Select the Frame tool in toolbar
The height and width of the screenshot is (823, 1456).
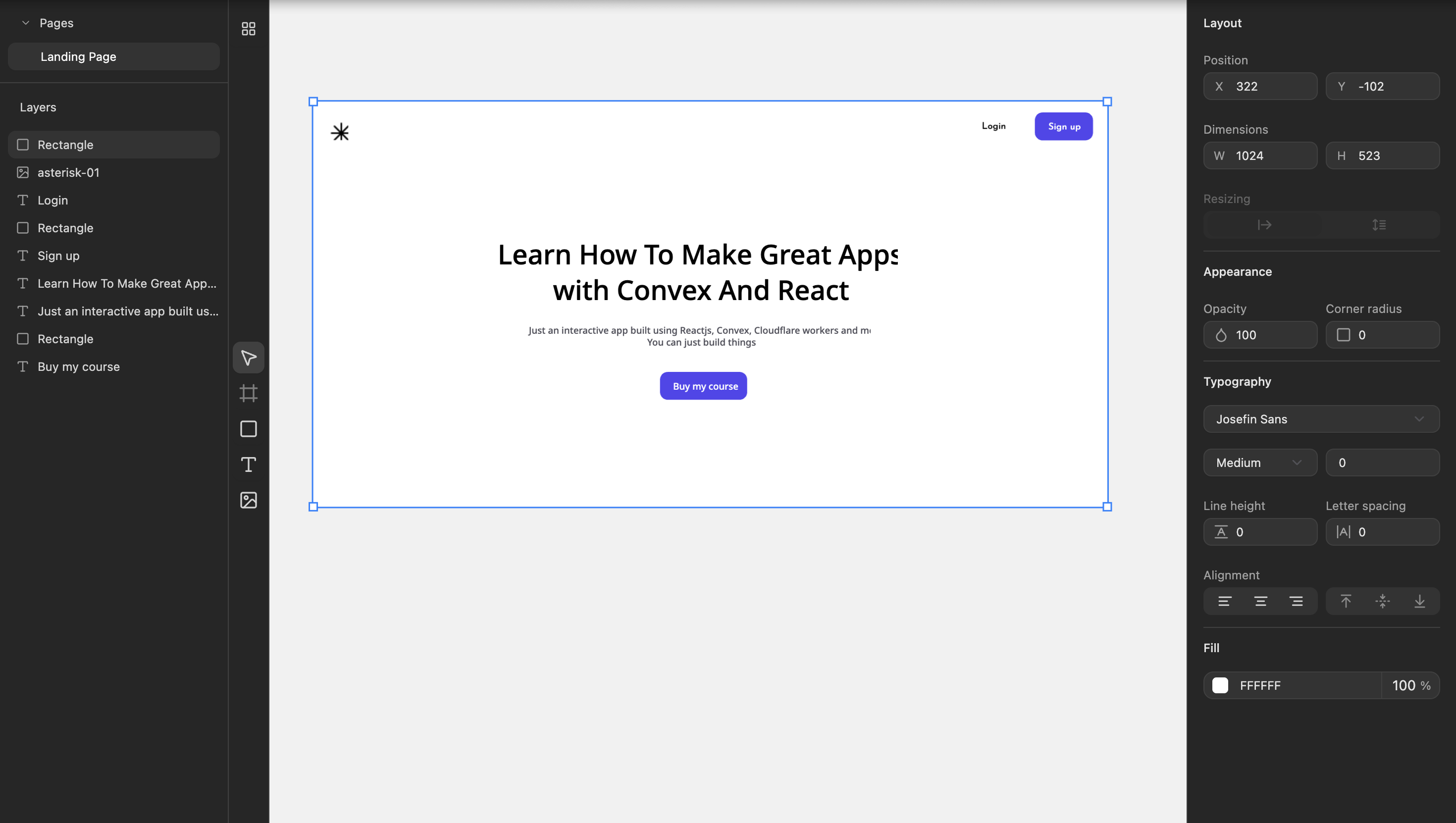tap(248, 393)
